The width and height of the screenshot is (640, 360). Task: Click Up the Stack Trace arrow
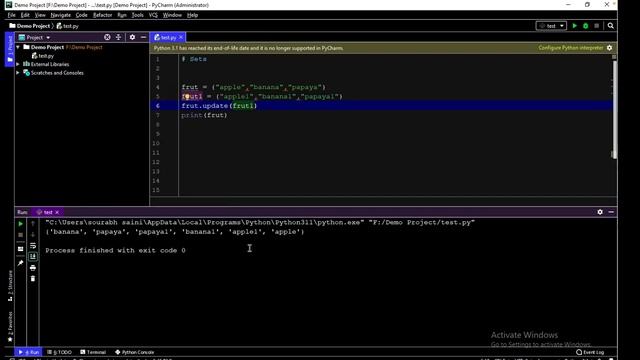33,224
